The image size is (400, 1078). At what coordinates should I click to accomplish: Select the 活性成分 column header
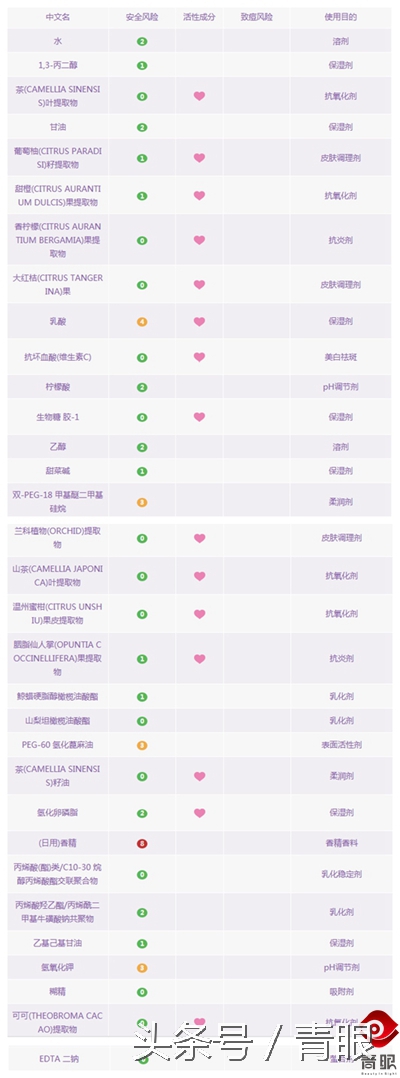(x=199, y=17)
